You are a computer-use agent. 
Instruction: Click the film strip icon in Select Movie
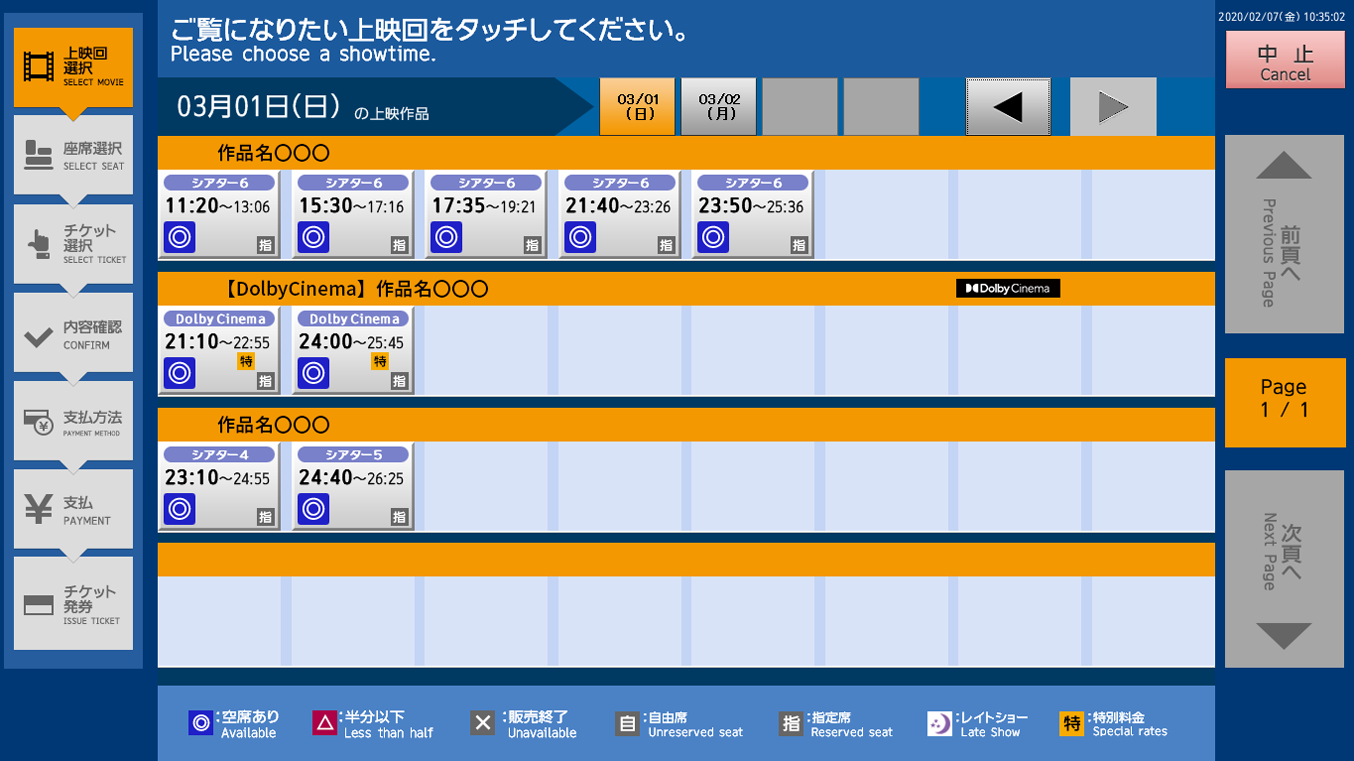coord(39,67)
